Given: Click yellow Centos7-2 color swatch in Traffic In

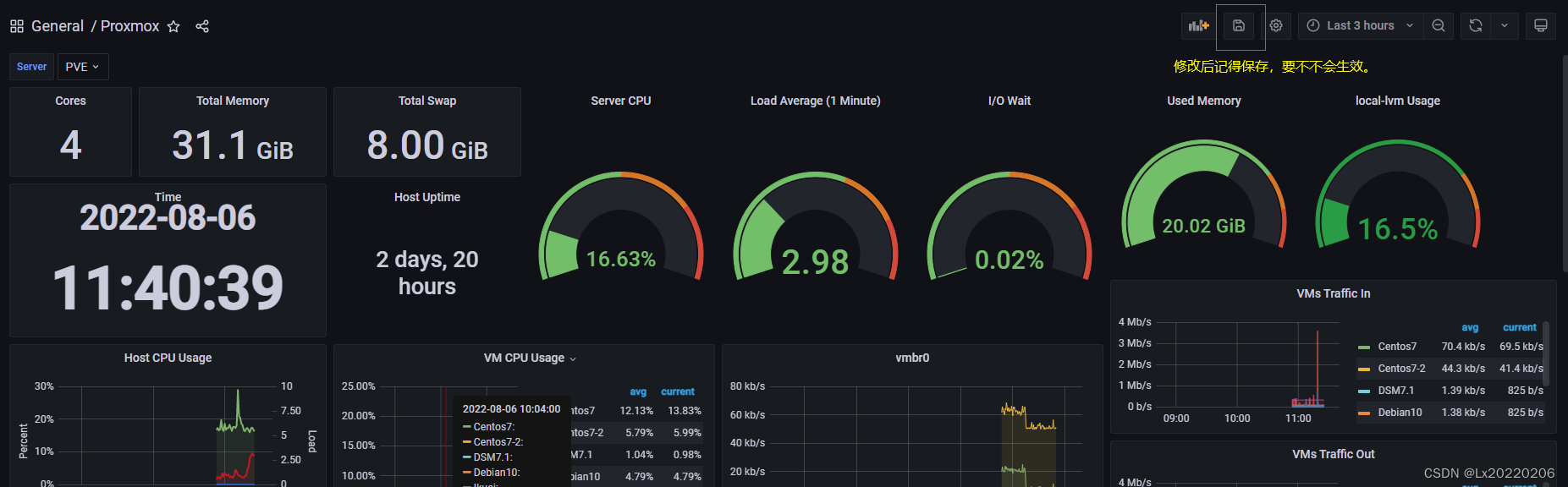Looking at the screenshot, I should point(1363,369).
